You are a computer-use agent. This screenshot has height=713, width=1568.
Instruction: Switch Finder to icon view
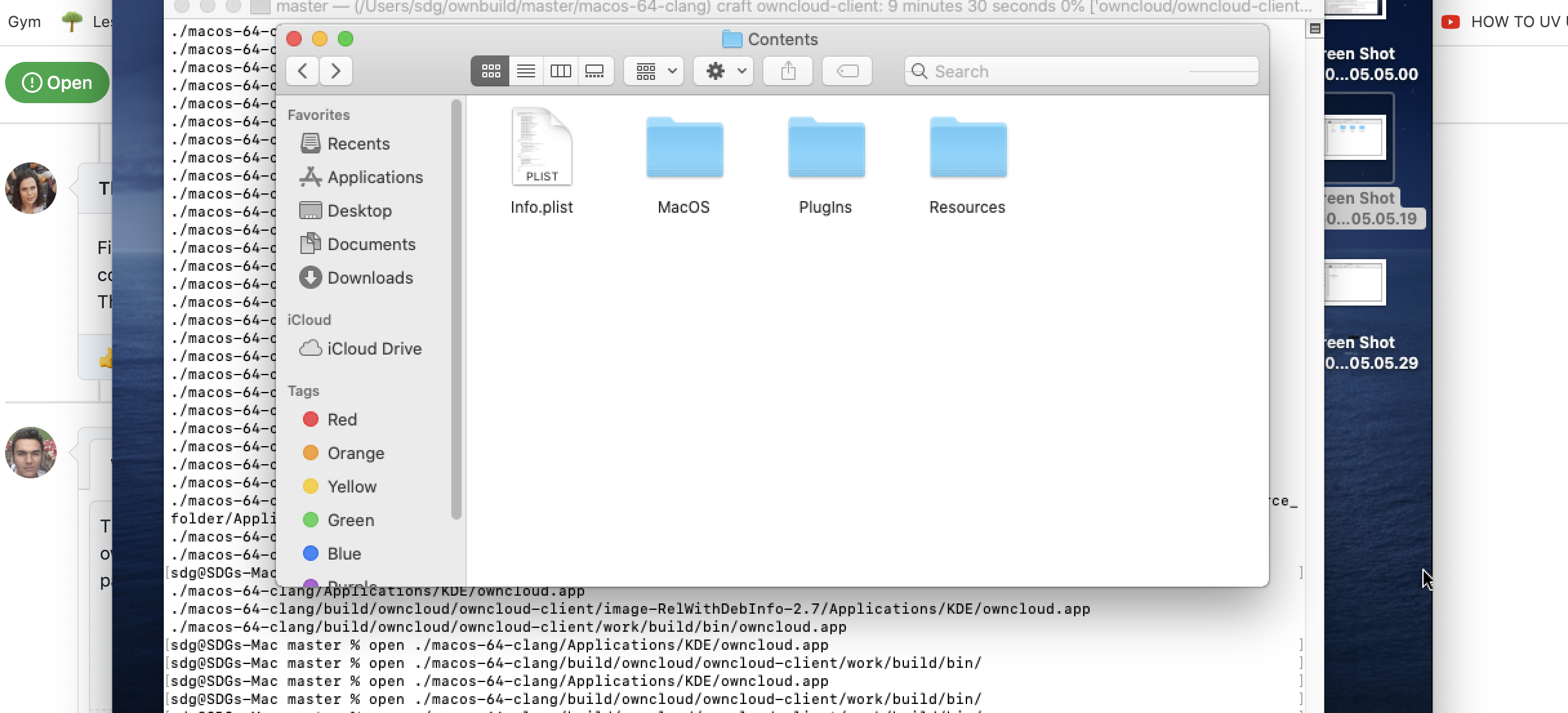tap(490, 71)
